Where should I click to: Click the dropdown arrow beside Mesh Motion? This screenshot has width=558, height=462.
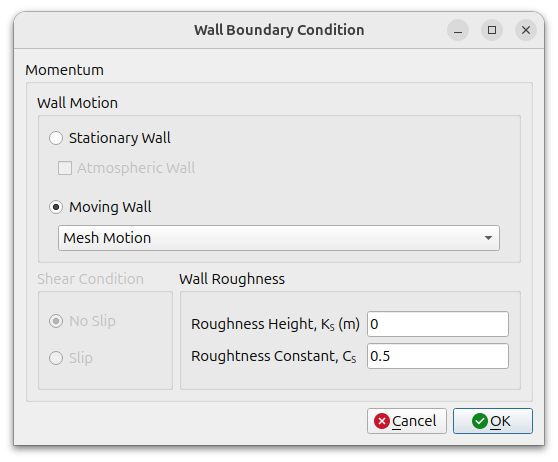[x=488, y=238]
